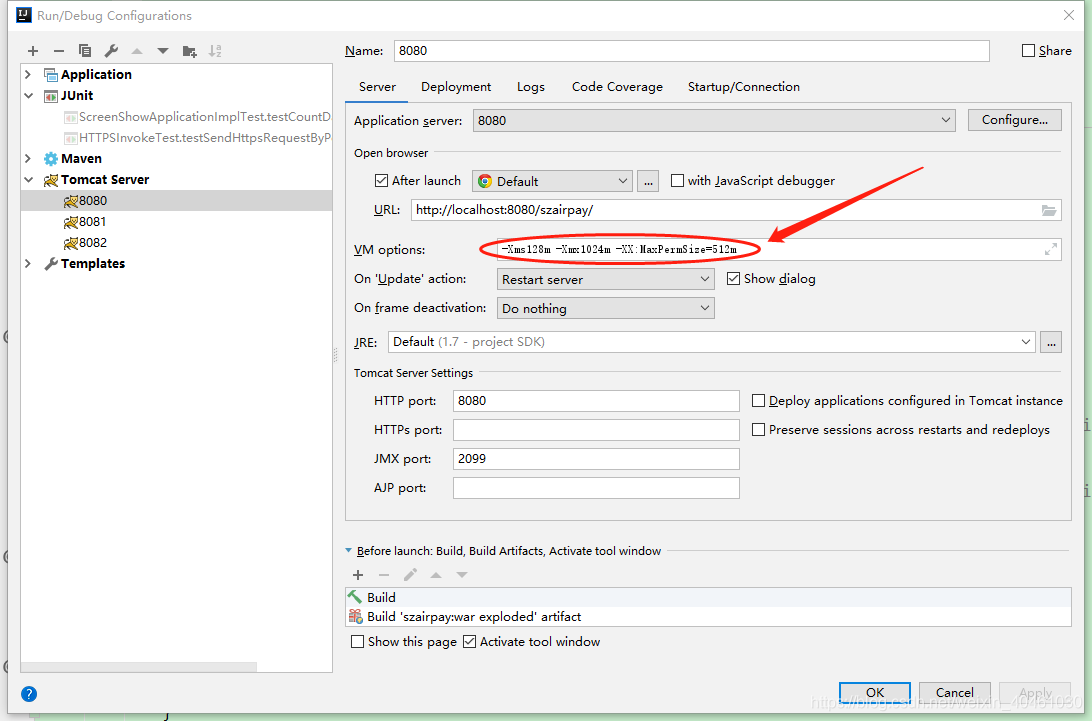Click the JMX port field
This screenshot has width=1092, height=721.
(x=596, y=458)
